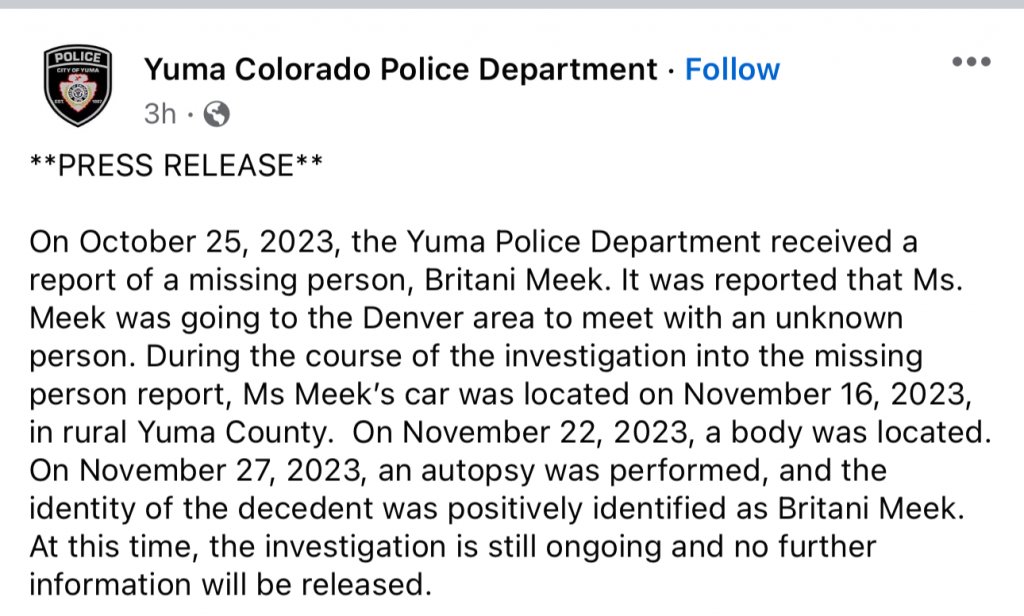Click the final line information will be released
1024x616 pixels.
click(x=231, y=585)
